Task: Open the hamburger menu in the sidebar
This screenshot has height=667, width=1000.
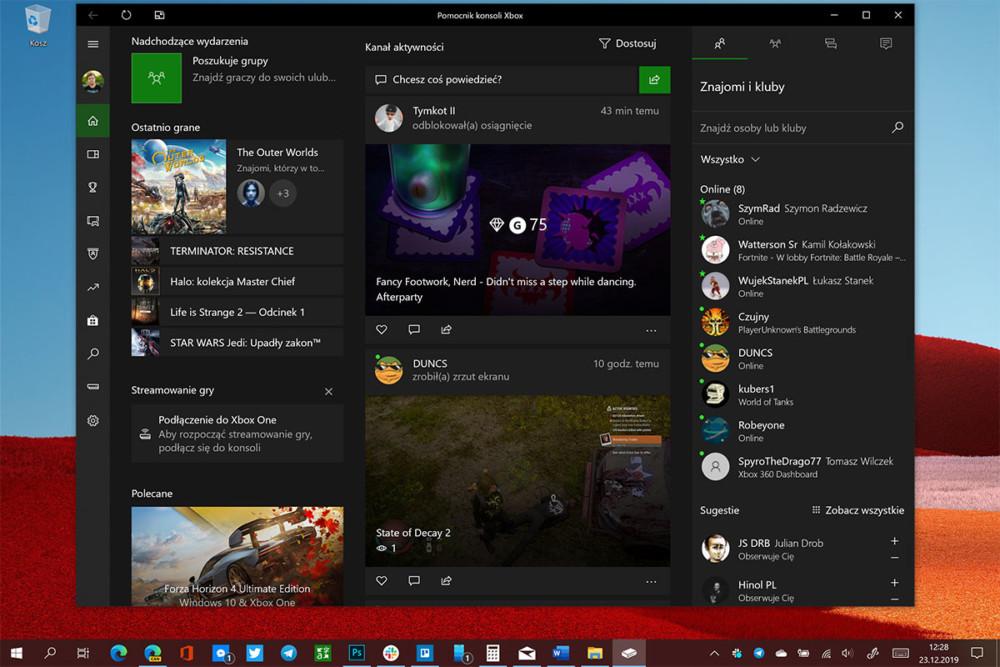Action: 93,44
